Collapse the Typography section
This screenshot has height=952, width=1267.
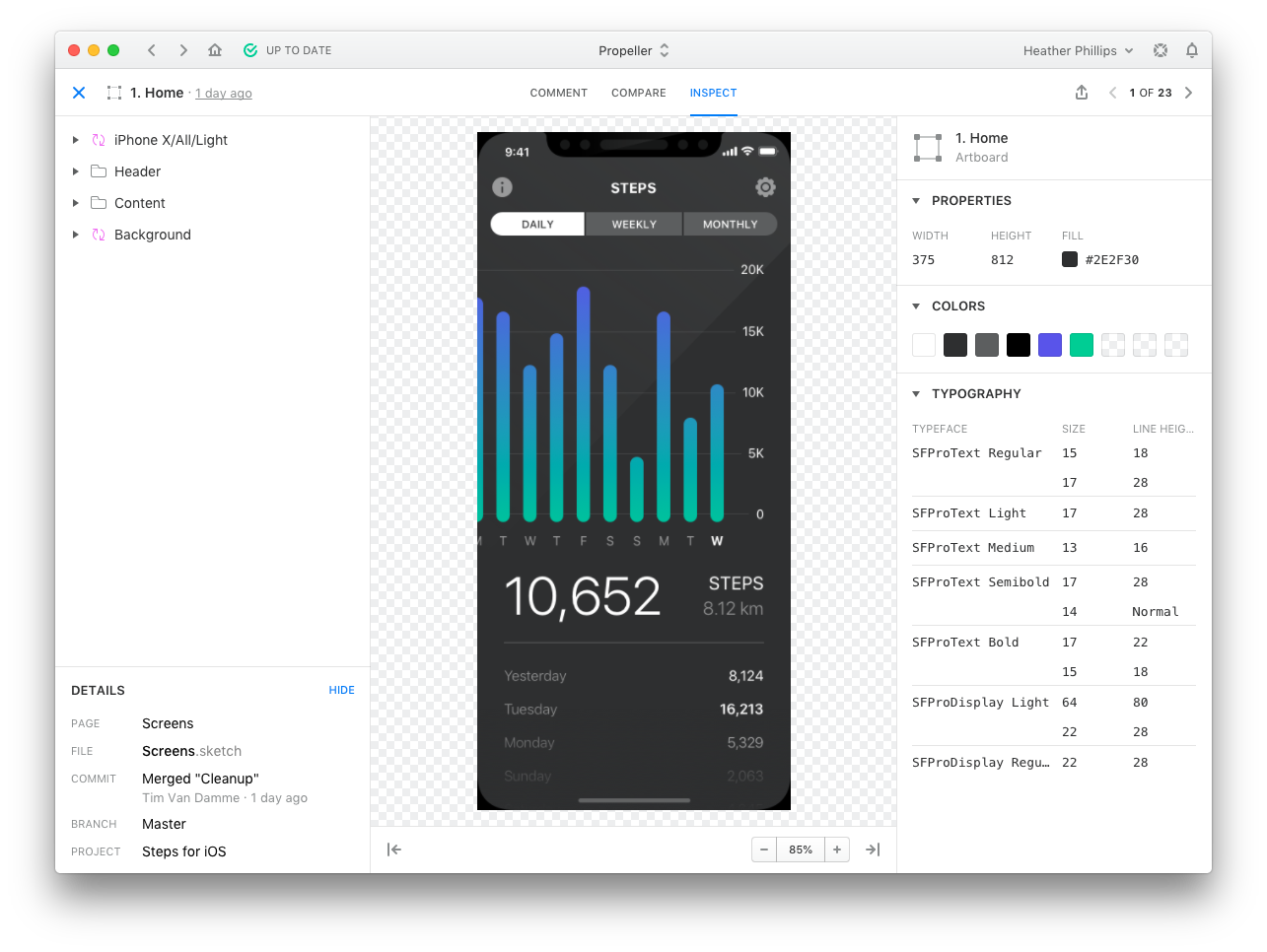(x=916, y=394)
